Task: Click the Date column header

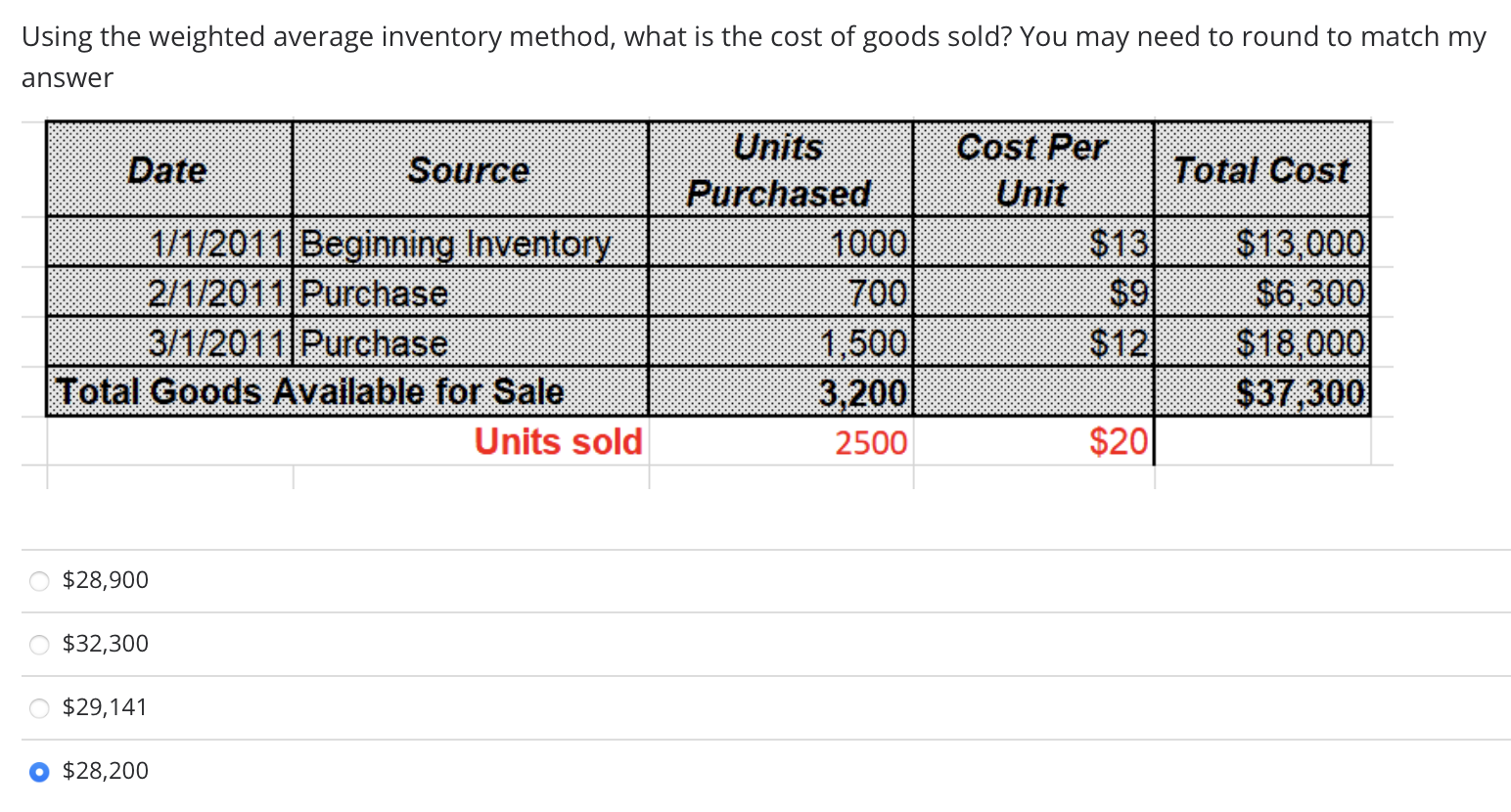Action: click(x=167, y=169)
